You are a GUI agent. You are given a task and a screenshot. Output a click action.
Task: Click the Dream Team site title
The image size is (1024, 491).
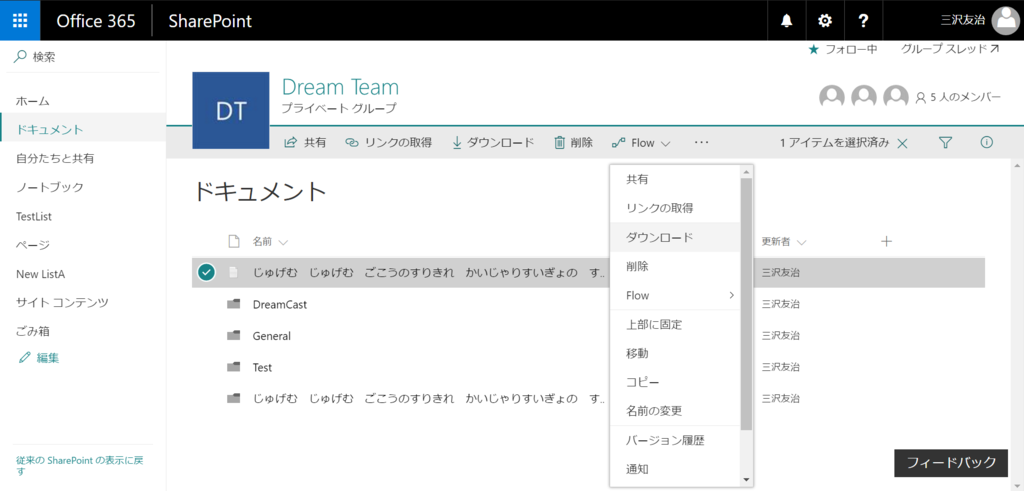point(340,87)
